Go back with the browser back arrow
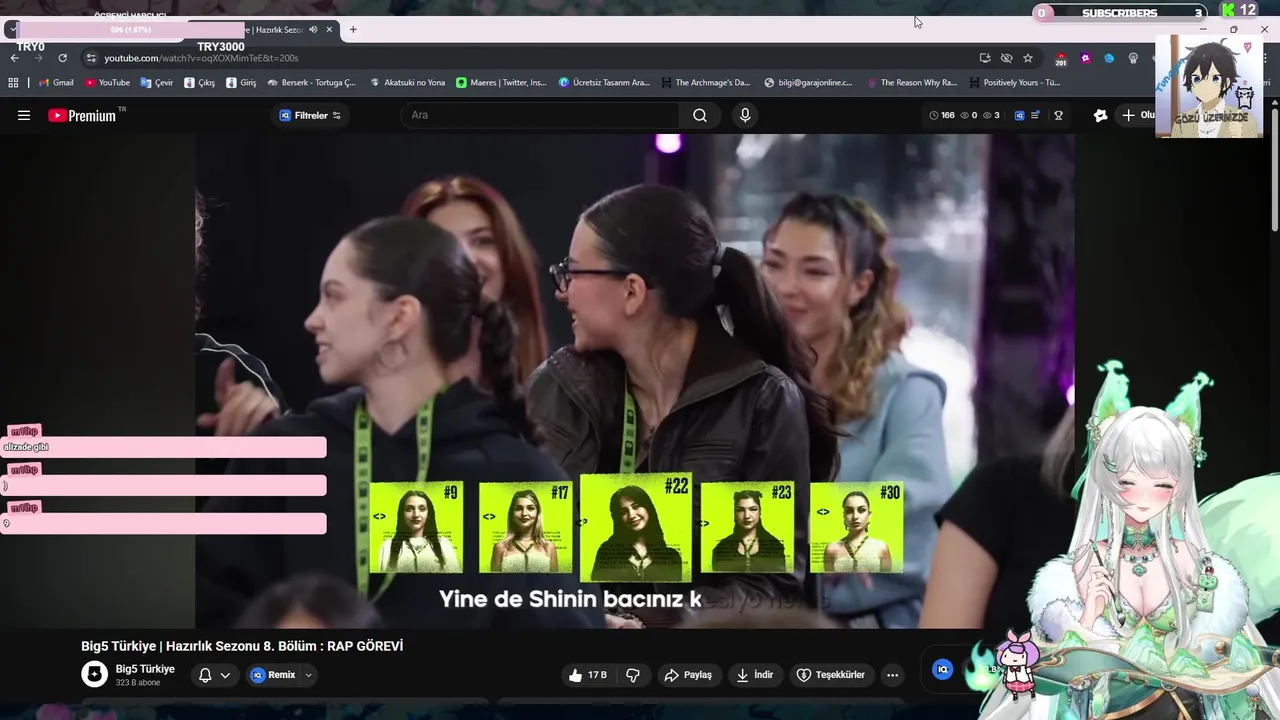 14,58
